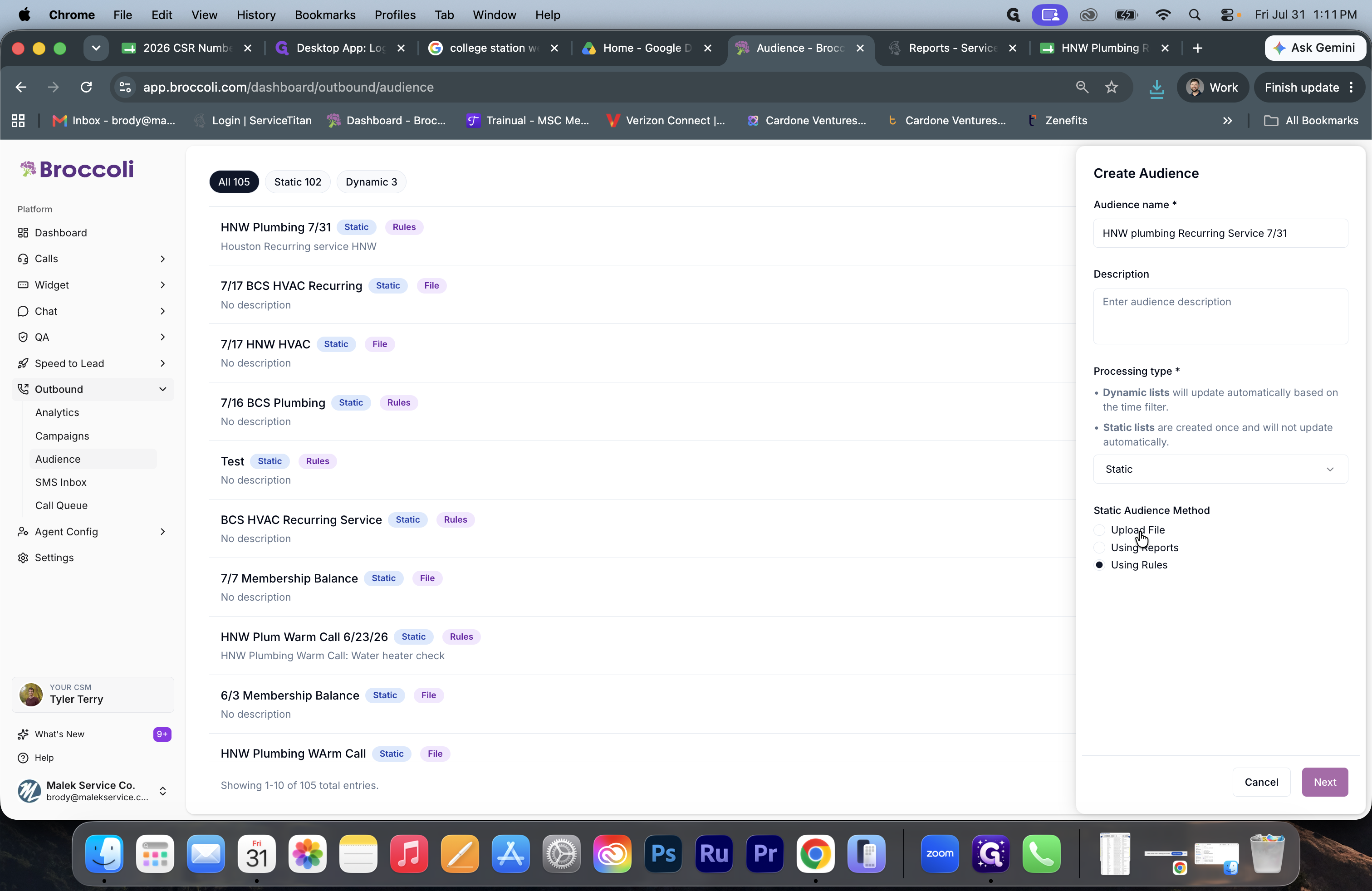Expand the QA menu chevron
This screenshot has width=1372, height=891.
tap(162, 337)
